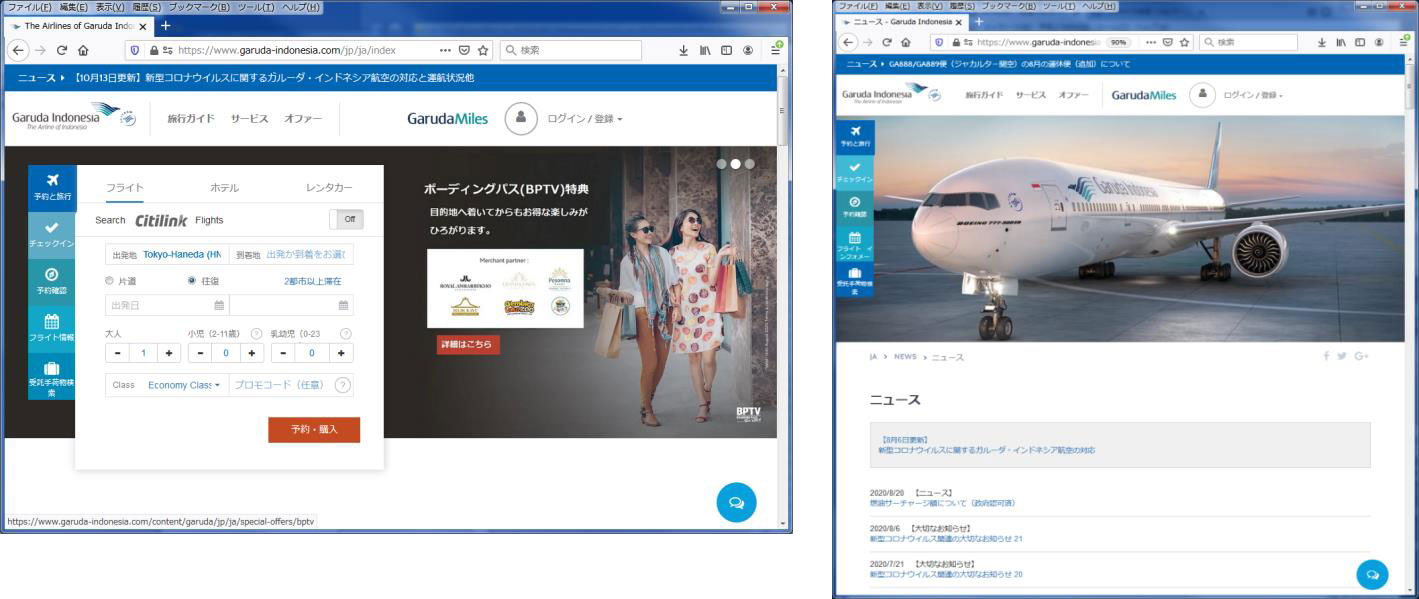This screenshot has width=1419, height=599.
Task: Select first carousel dot on banner
Action: [x=722, y=163]
